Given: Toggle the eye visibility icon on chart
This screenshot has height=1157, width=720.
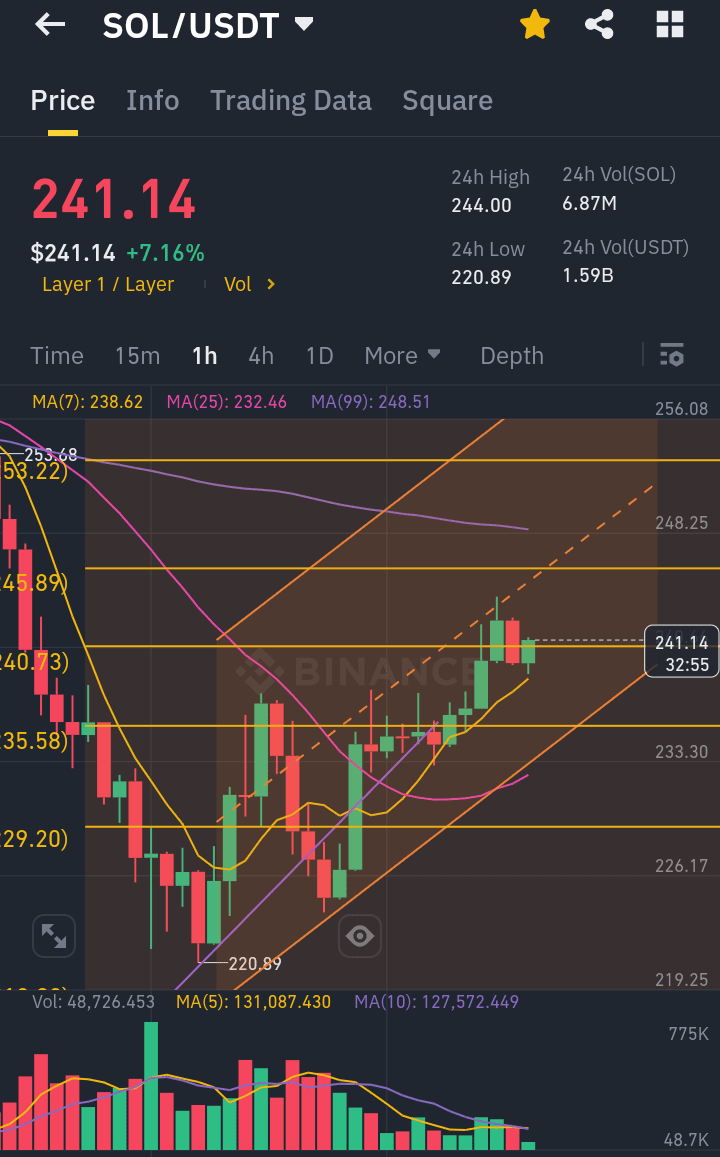Looking at the screenshot, I should (x=360, y=936).
